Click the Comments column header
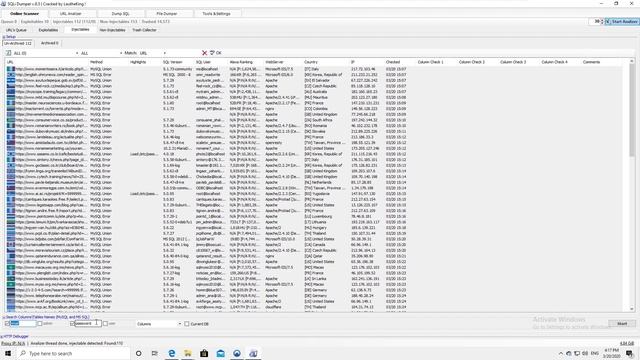The image size is (640, 360). click(x=591, y=62)
